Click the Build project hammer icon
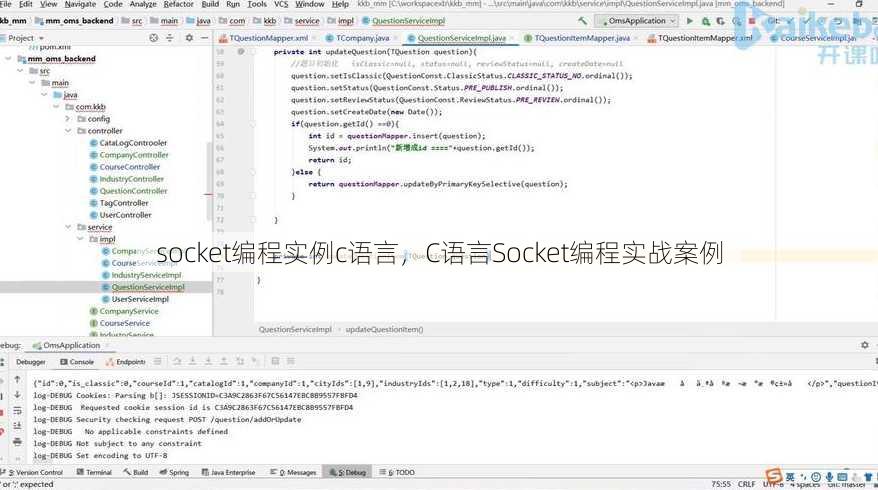The height and width of the screenshot is (490, 878). click(583, 21)
